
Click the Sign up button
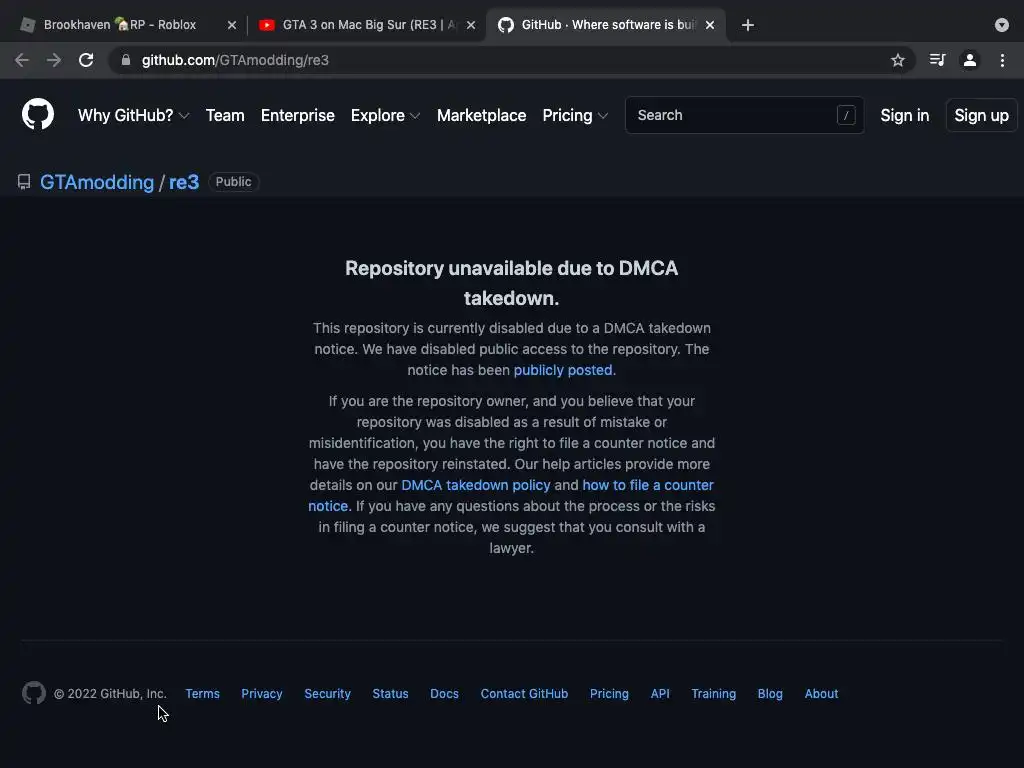982,115
